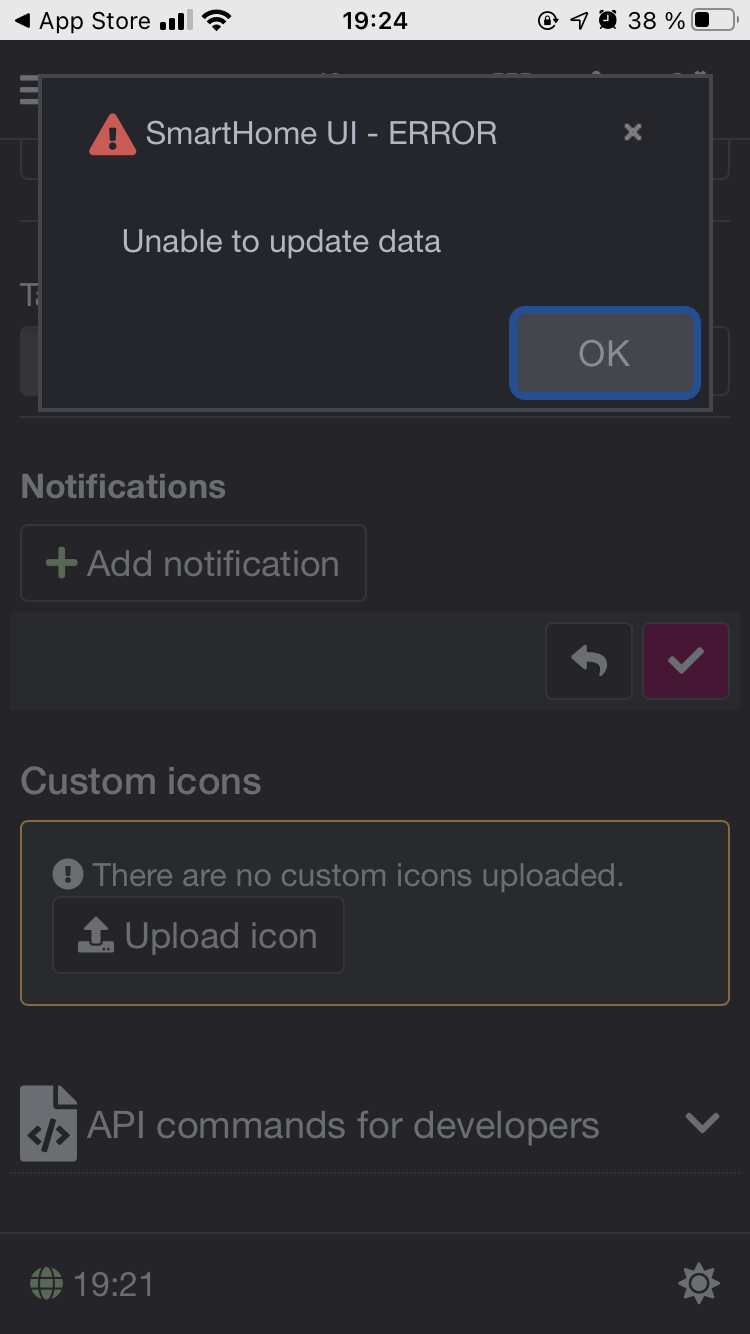Click the exclamation mark info icon
750x1334 pixels.
pyautogui.click(x=68, y=876)
